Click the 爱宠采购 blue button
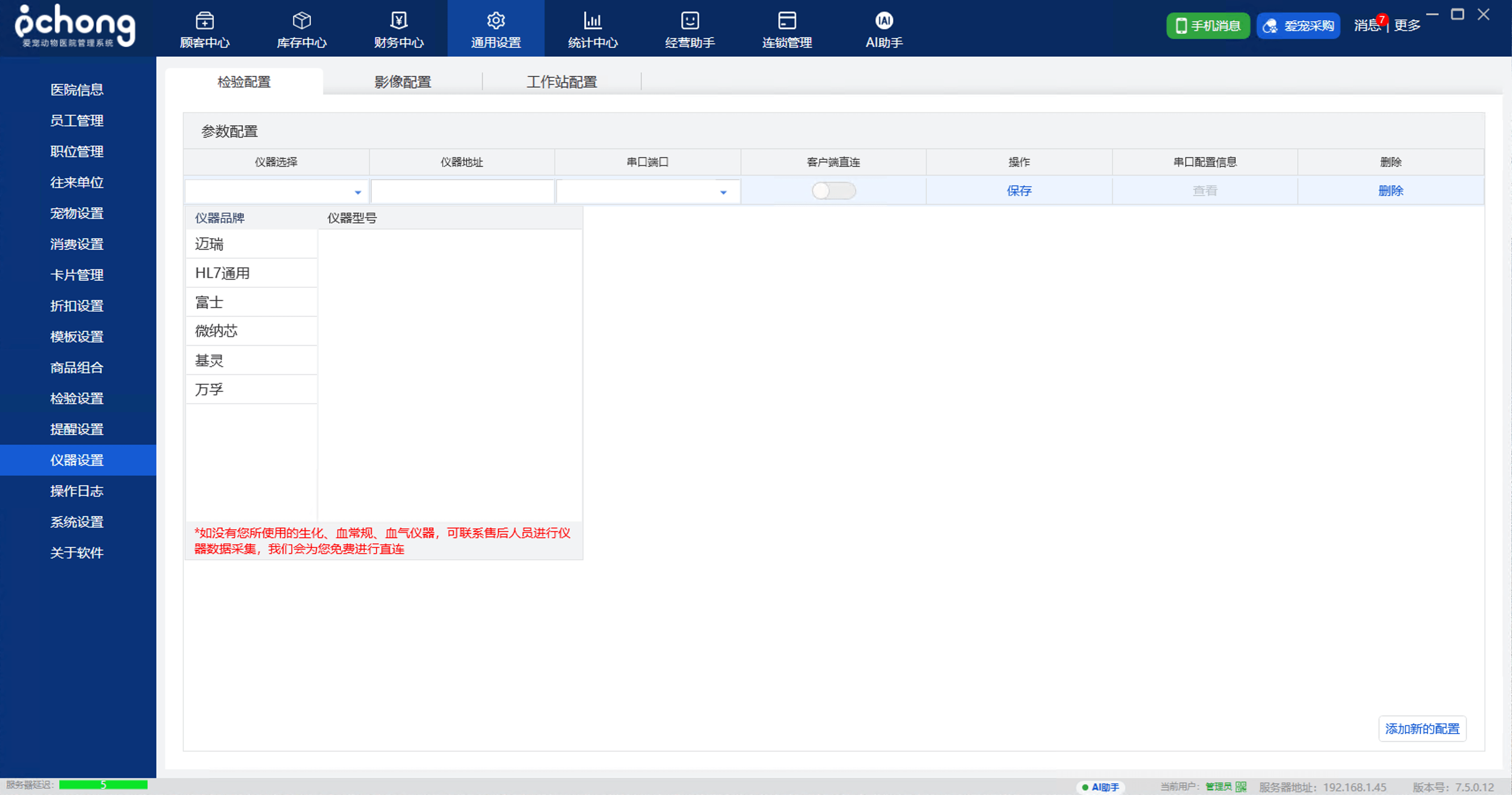The height and width of the screenshot is (795, 1512). (x=1298, y=26)
